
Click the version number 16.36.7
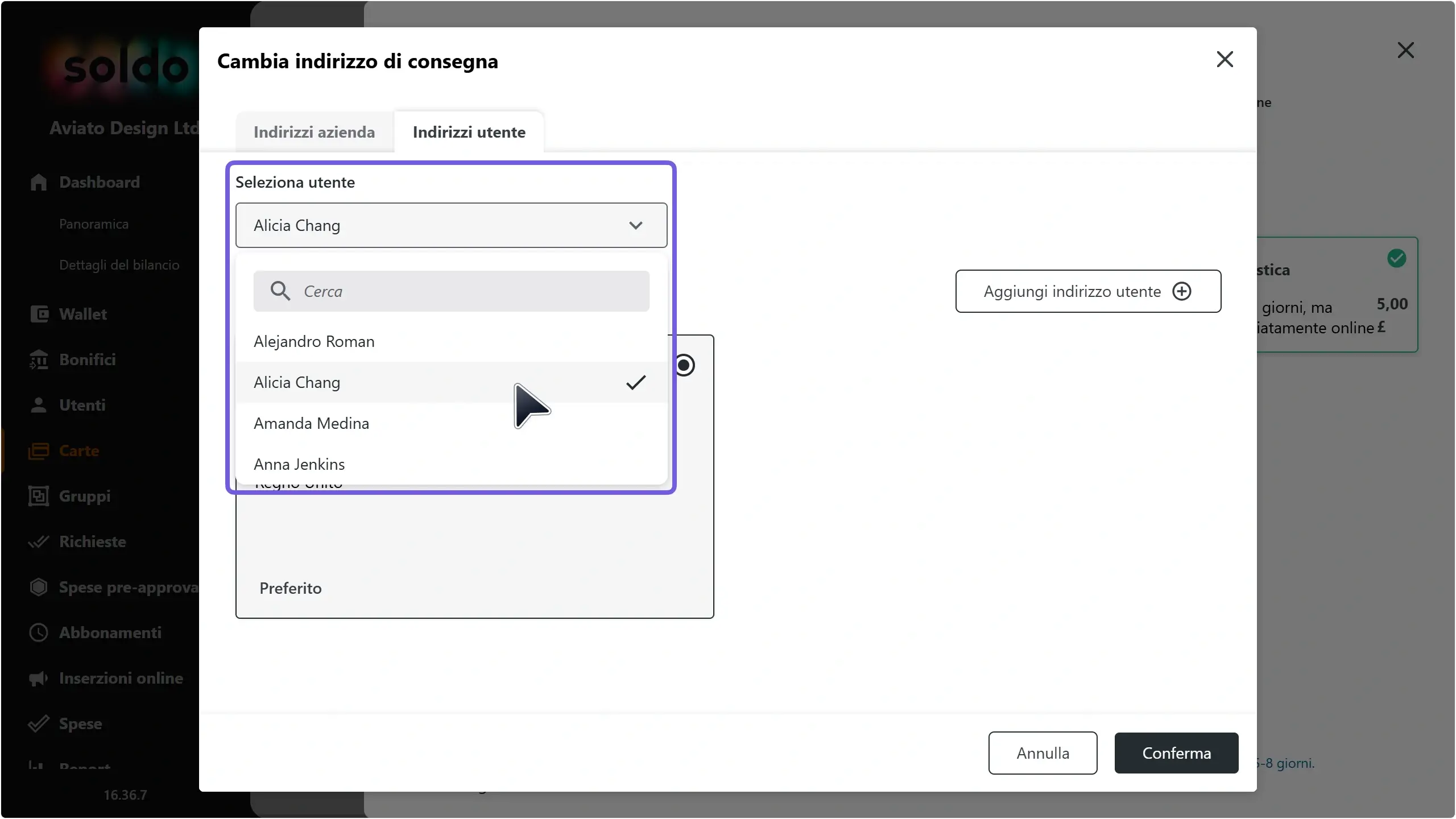click(125, 795)
